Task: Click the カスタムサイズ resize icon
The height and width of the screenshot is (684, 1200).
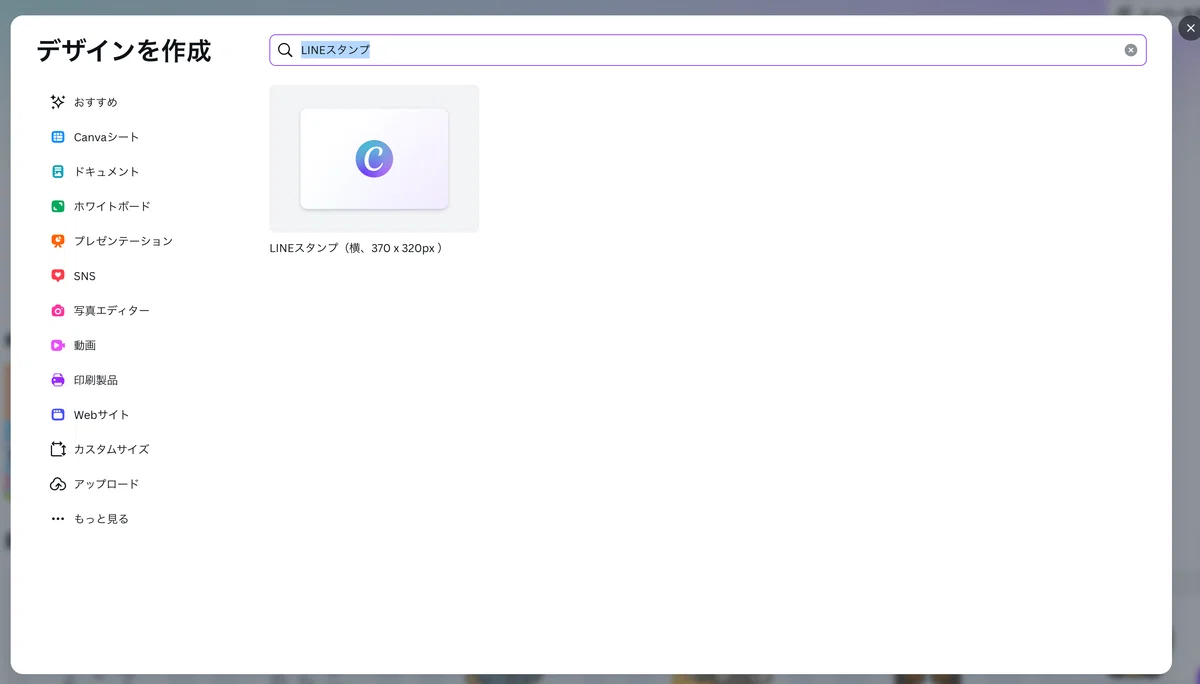Action: pos(58,449)
